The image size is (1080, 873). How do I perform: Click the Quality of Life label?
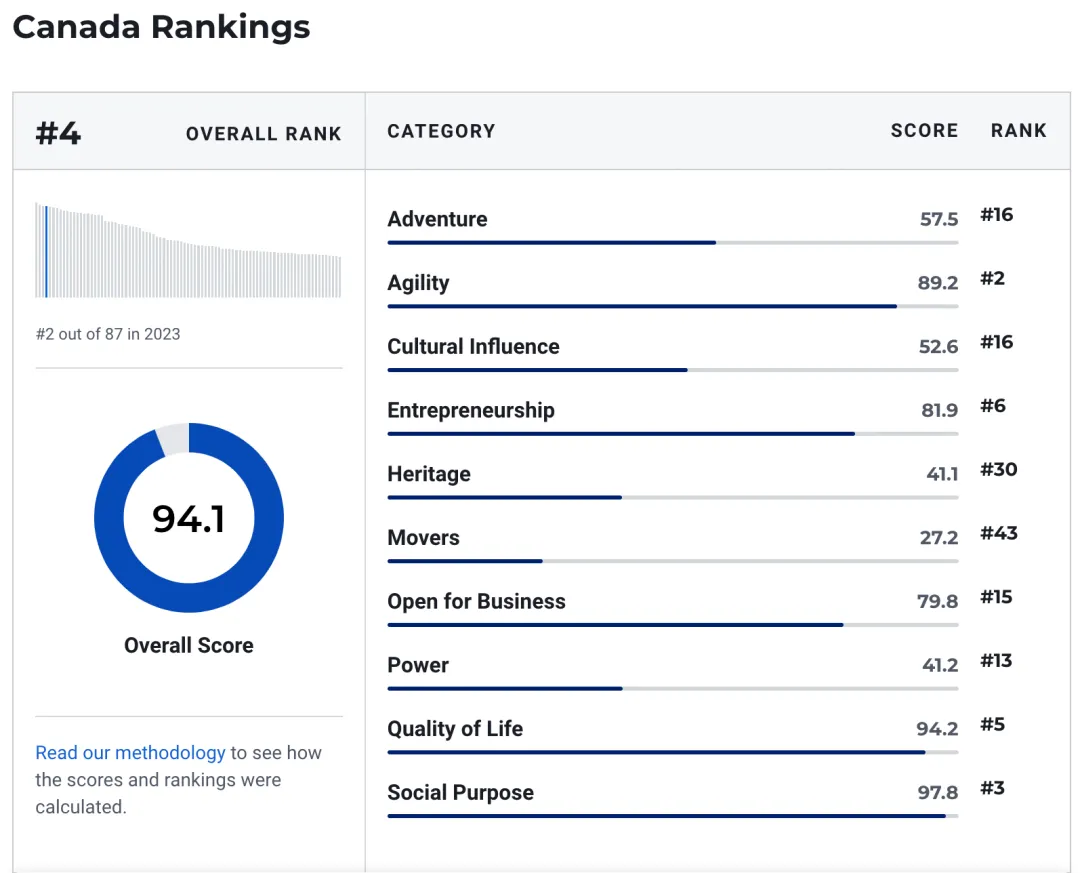click(x=455, y=729)
